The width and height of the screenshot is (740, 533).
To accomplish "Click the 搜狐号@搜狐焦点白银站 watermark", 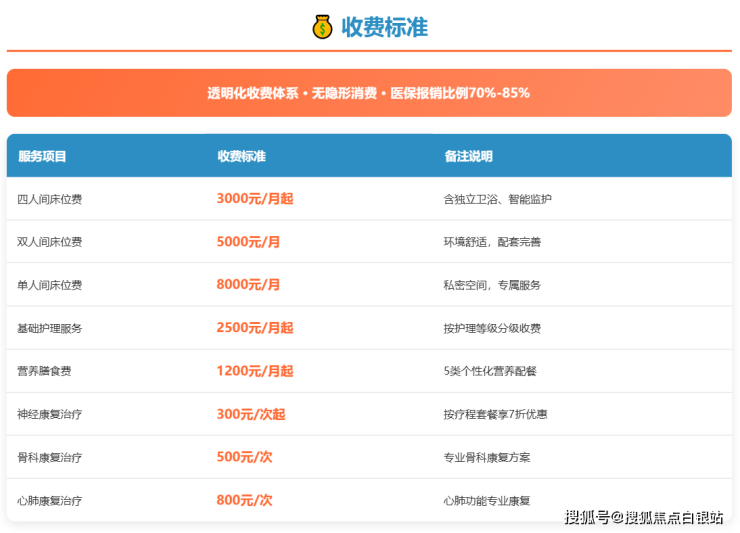I will click(644, 517).
